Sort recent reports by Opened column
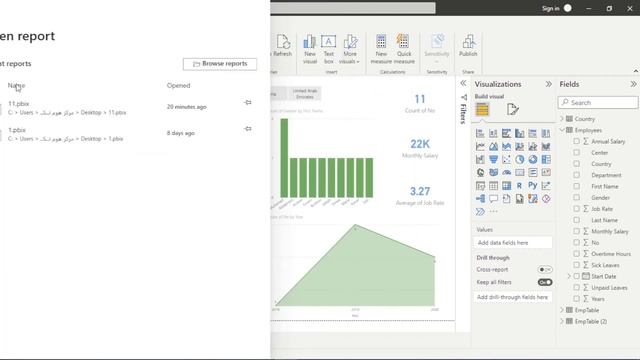This screenshot has height=360, width=640. (178, 85)
